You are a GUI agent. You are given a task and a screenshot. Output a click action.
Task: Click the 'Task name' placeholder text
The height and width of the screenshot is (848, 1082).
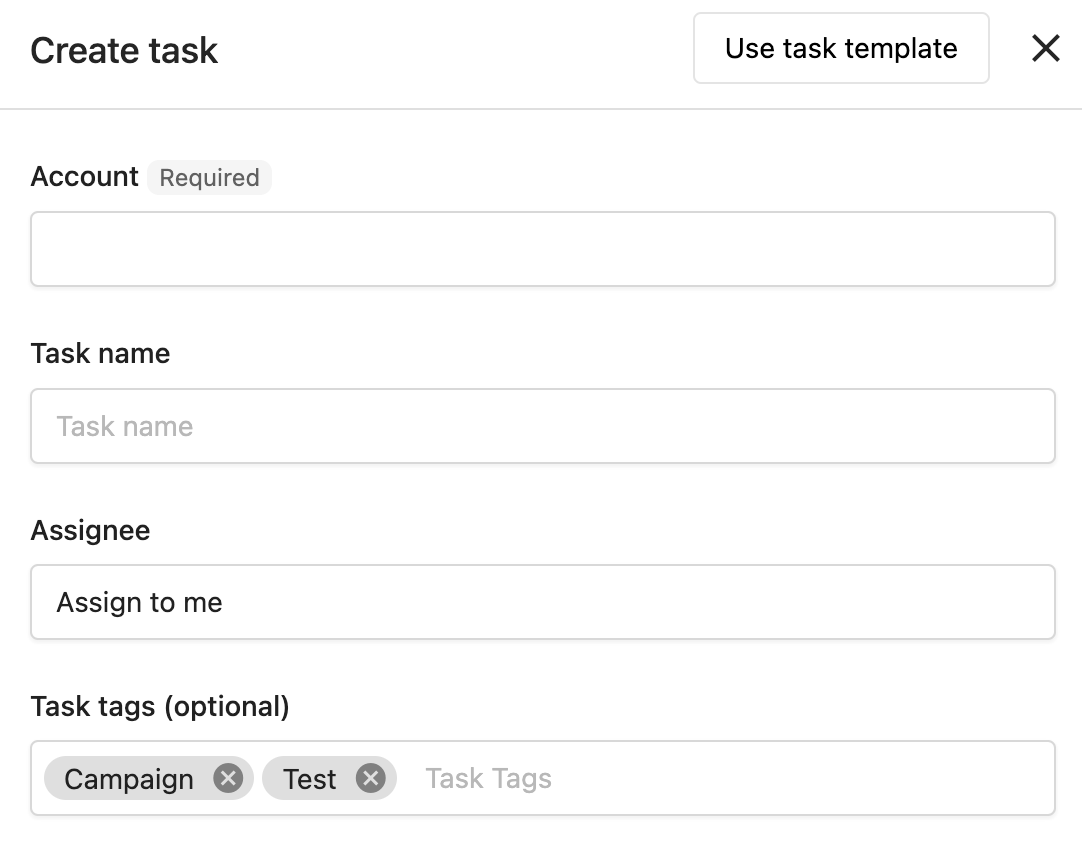[x=125, y=426]
